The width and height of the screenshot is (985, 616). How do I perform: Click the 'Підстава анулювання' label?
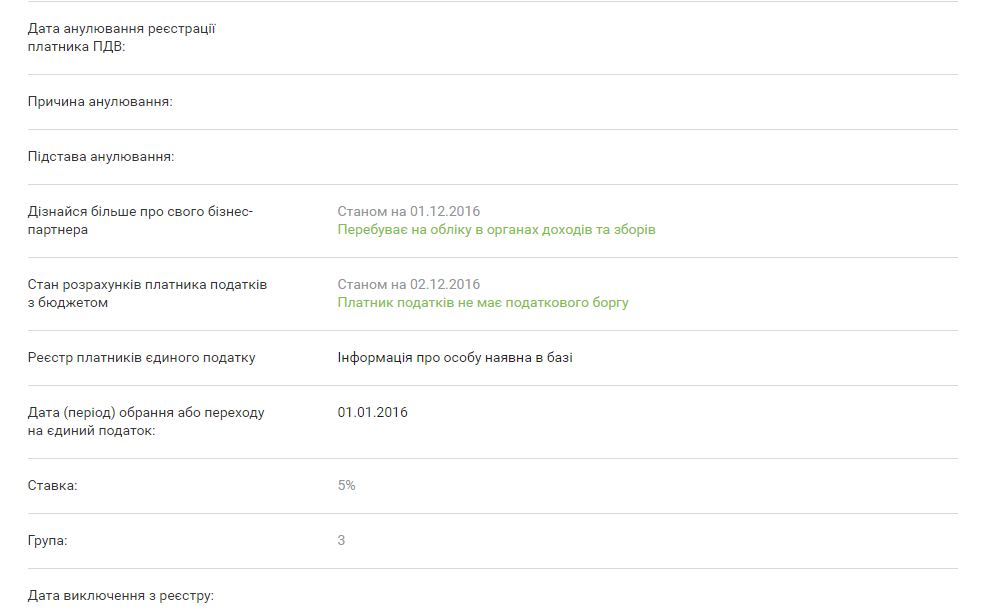pyautogui.click(x=101, y=157)
